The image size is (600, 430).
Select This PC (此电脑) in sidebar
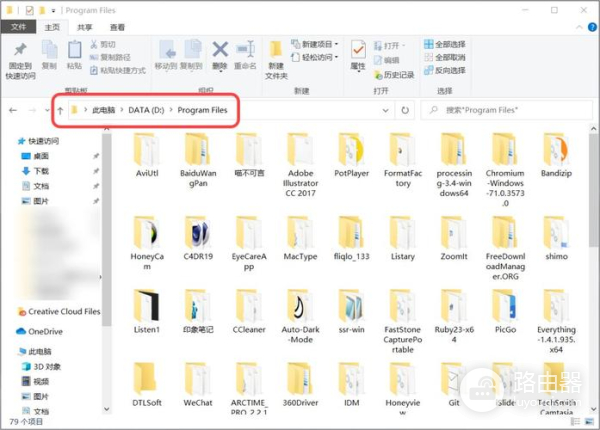(x=35, y=351)
